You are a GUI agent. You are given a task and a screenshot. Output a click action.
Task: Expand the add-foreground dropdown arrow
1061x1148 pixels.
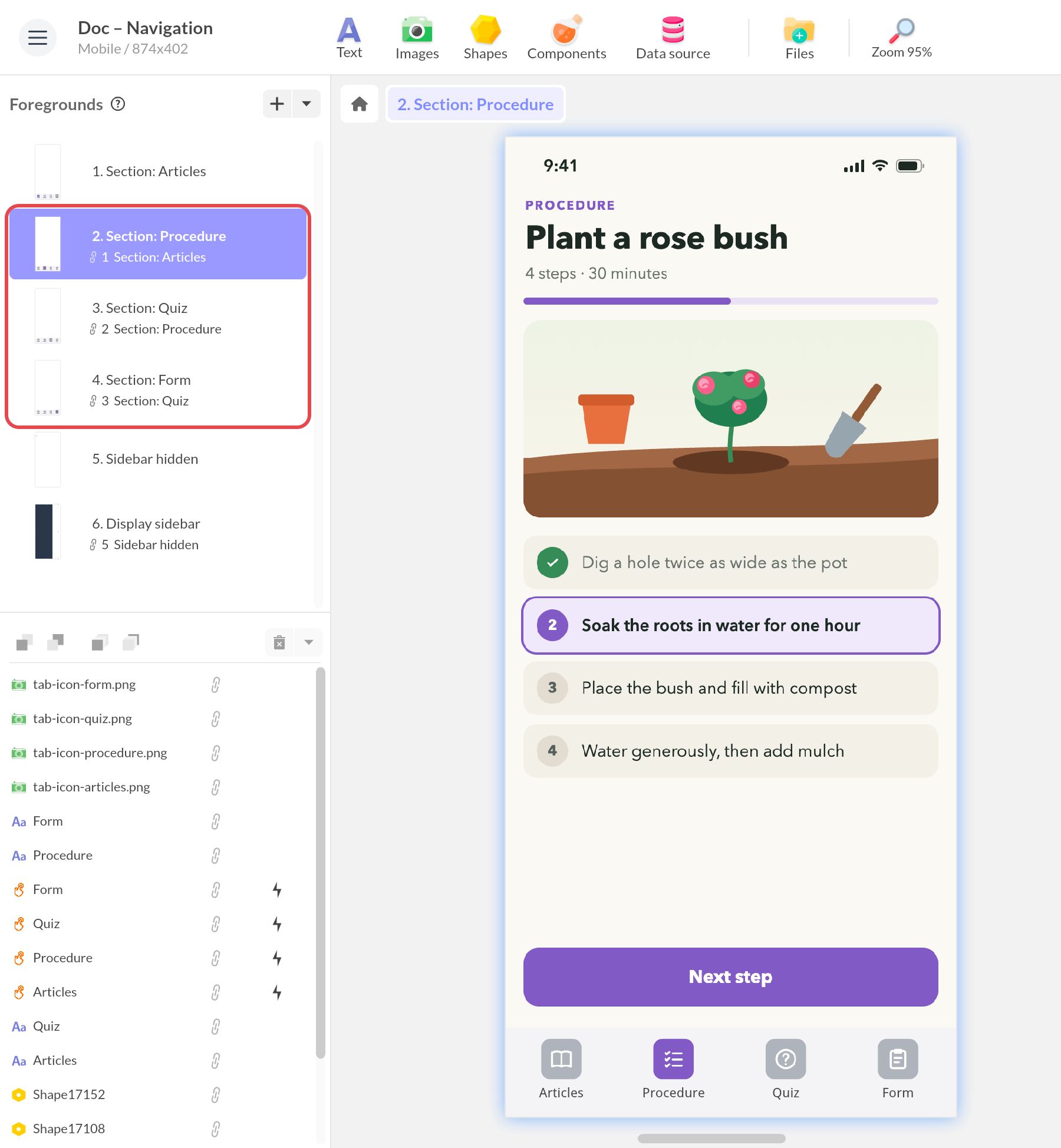[307, 104]
